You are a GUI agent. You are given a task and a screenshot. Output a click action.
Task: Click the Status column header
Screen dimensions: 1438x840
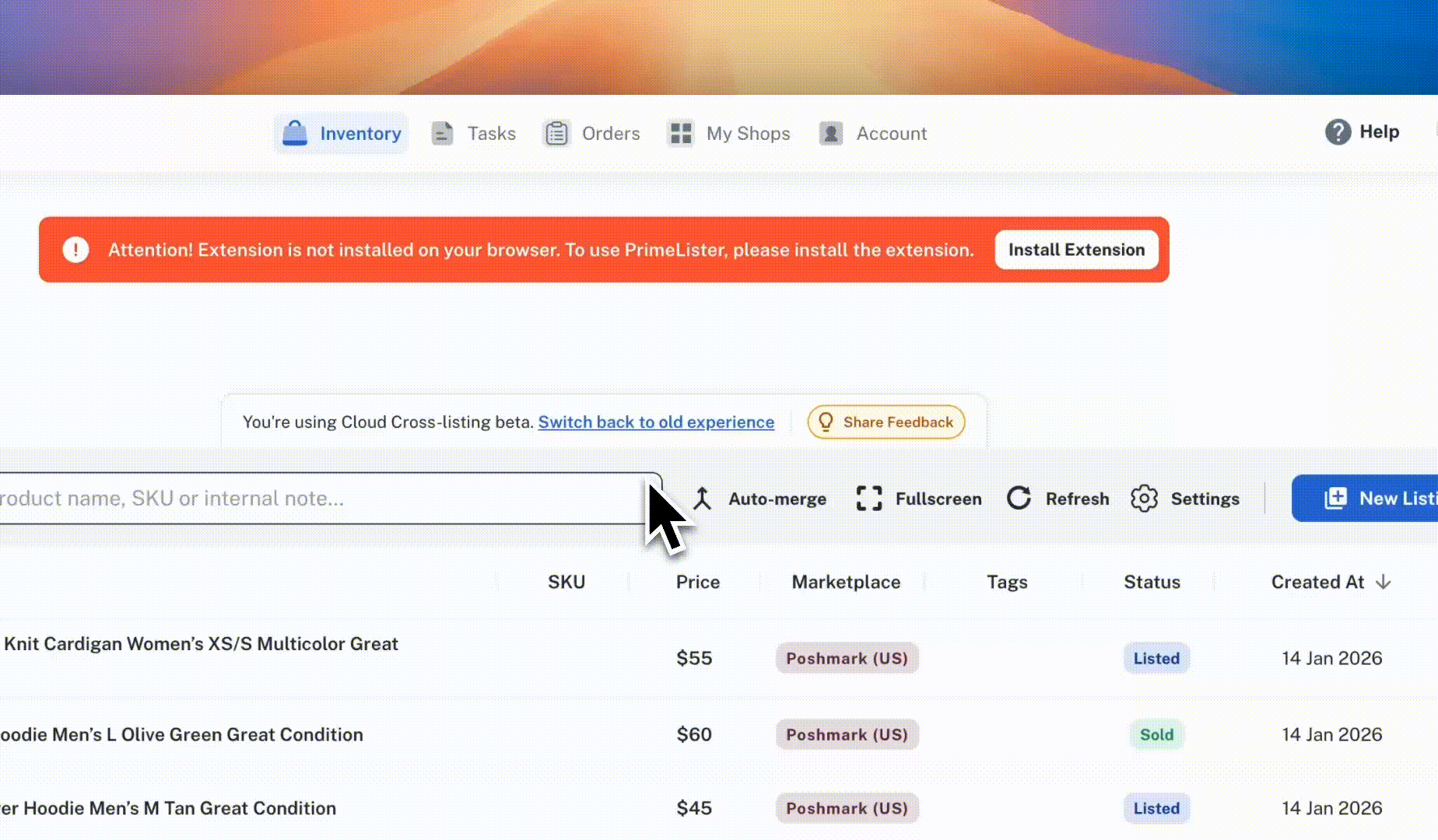click(1152, 583)
